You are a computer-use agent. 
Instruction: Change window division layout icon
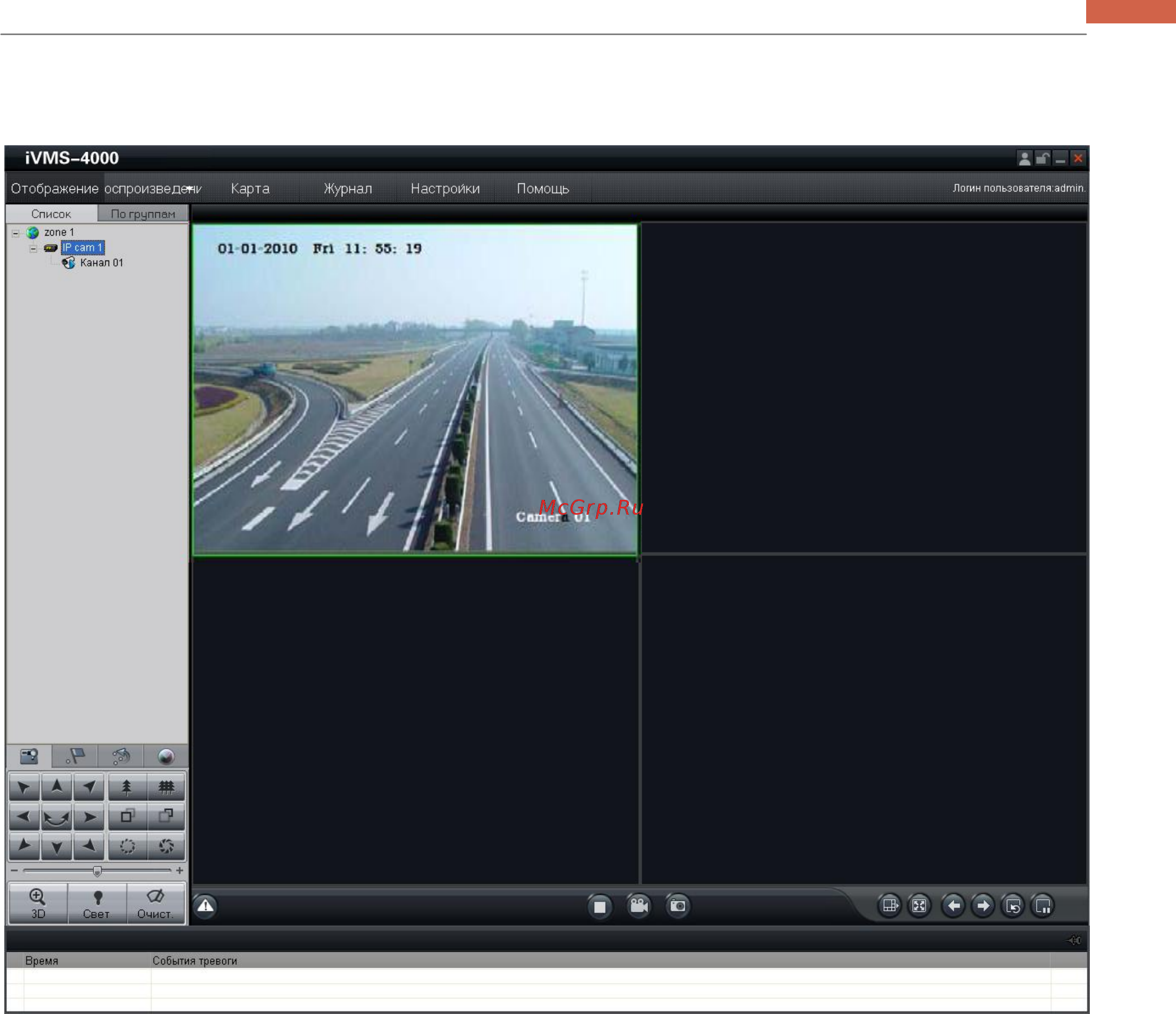coord(889,906)
